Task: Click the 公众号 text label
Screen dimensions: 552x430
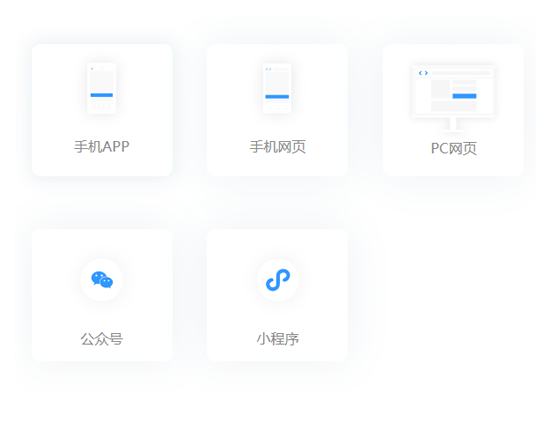Action: (102, 339)
